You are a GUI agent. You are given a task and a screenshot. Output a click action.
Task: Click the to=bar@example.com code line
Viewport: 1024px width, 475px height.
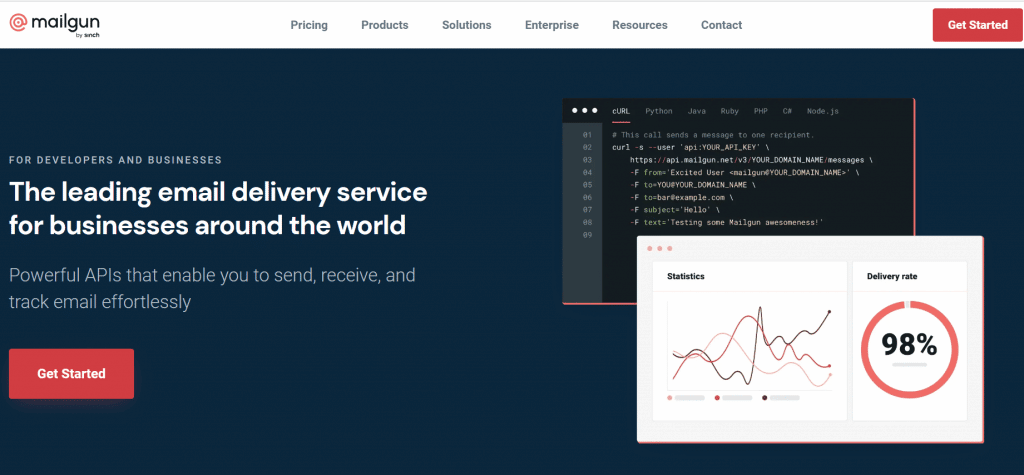pos(682,197)
